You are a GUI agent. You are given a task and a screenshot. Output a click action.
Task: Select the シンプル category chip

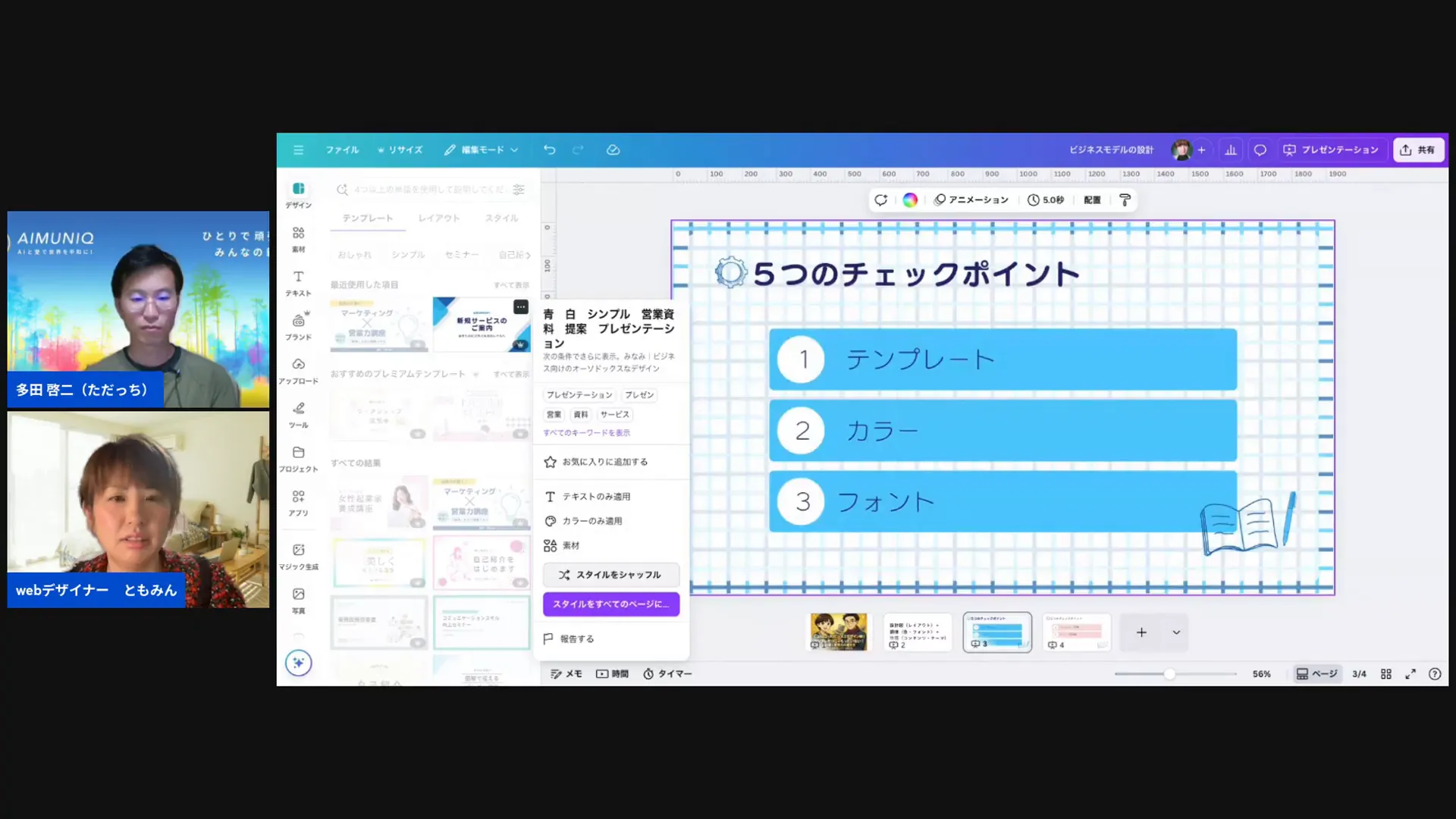[x=408, y=255]
